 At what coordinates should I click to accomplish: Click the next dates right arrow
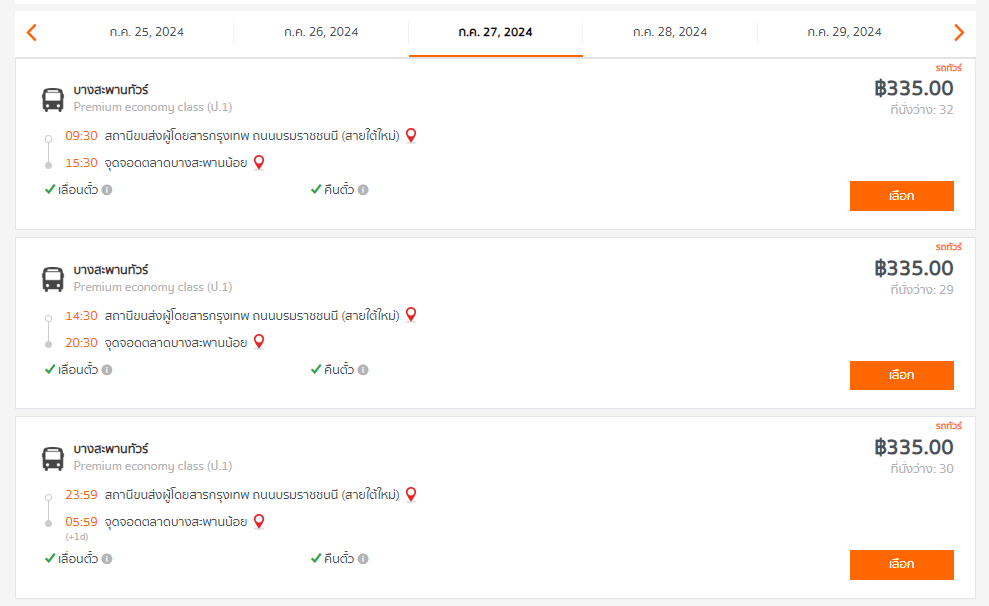click(x=959, y=32)
